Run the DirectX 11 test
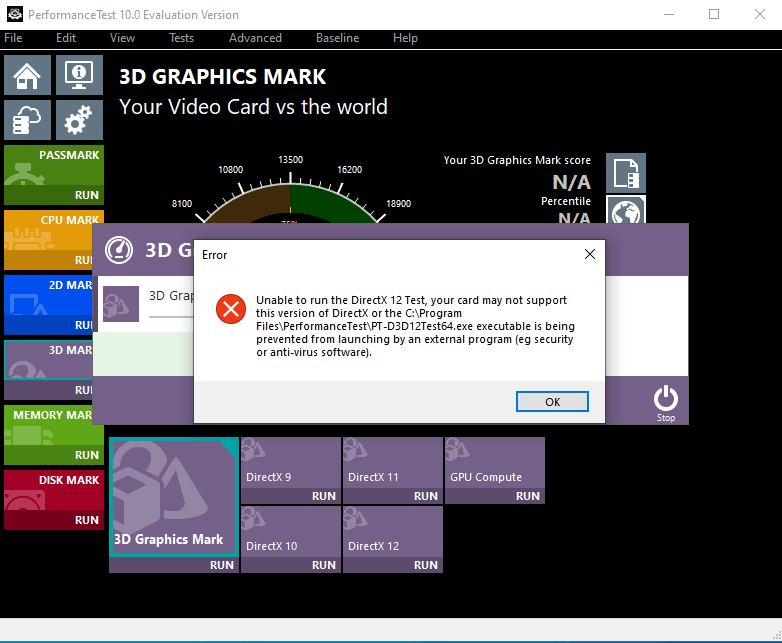Viewport: 782px width, 643px height. tap(426, 496)
